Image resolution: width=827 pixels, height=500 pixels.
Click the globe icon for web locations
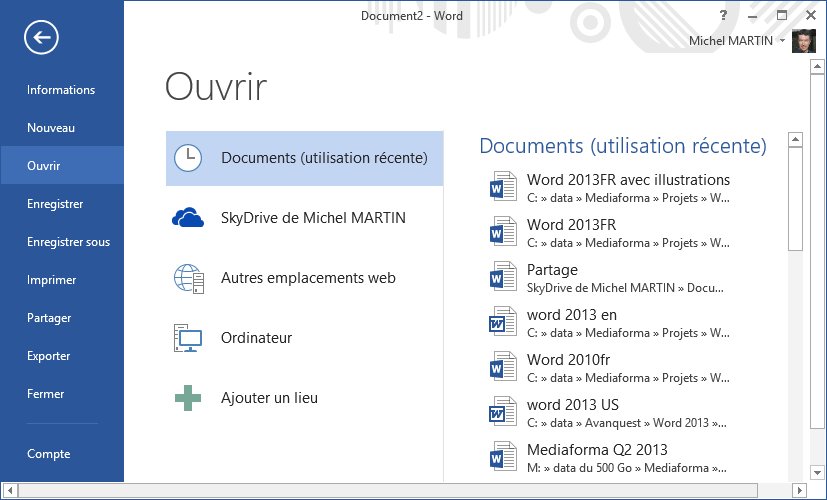pyautogui.click(x=187, y=278)
